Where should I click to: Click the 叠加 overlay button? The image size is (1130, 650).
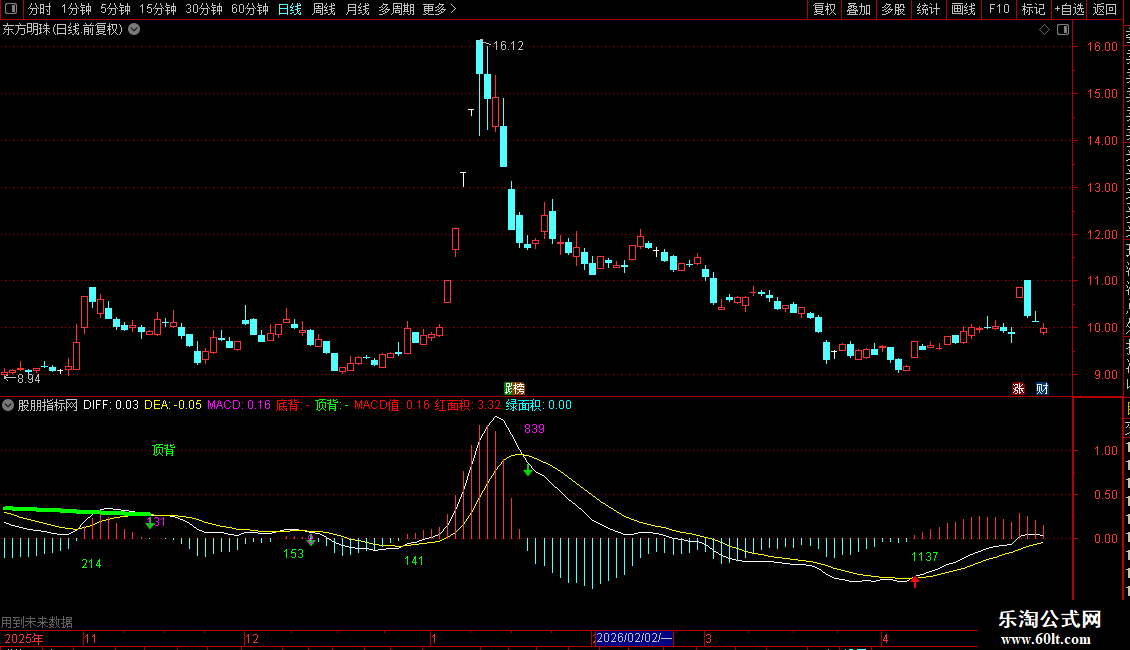pos(858,9)
